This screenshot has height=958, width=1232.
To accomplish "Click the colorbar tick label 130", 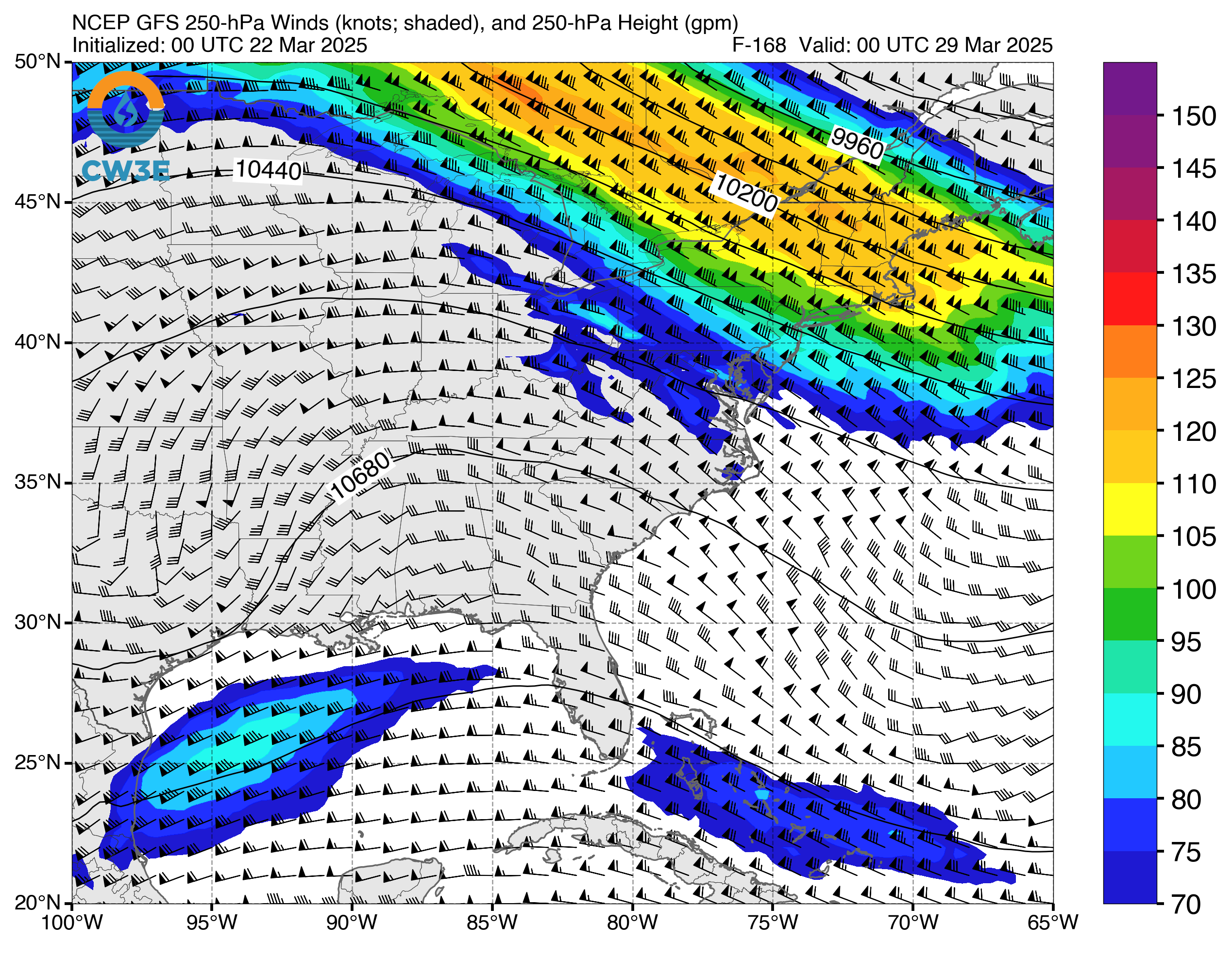I will tap(1194, 326).
